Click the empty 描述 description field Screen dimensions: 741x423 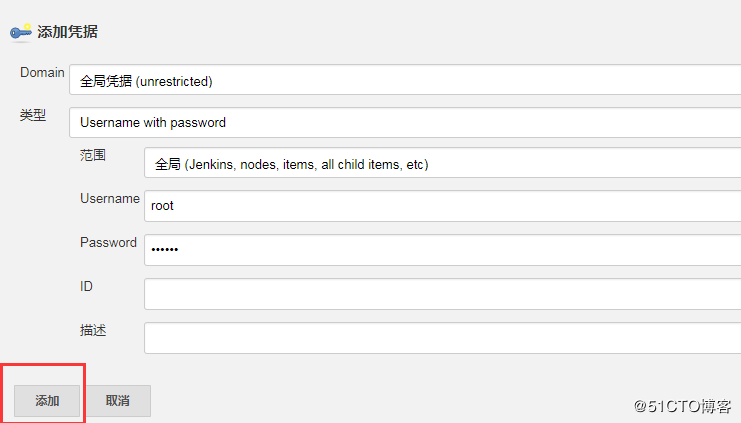click(x=441, y=337)
